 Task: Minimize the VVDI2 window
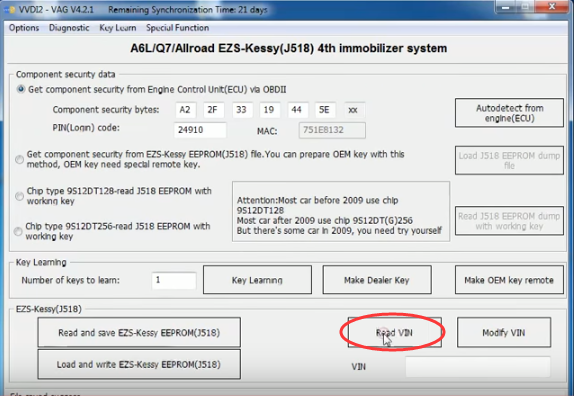tap(506, 7)
